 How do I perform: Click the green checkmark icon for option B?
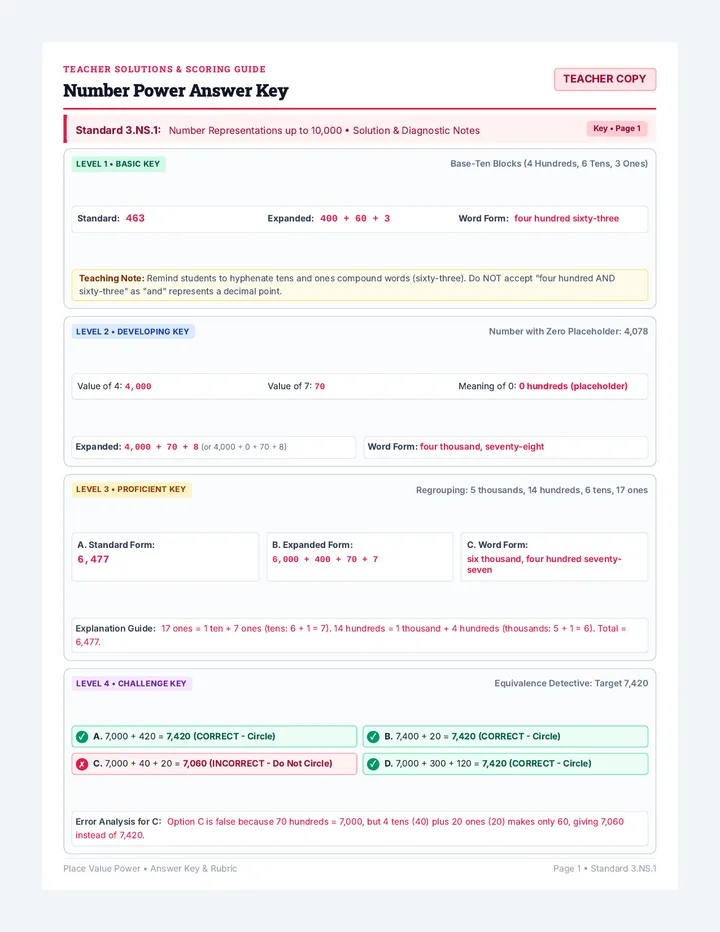pos(373,736)
